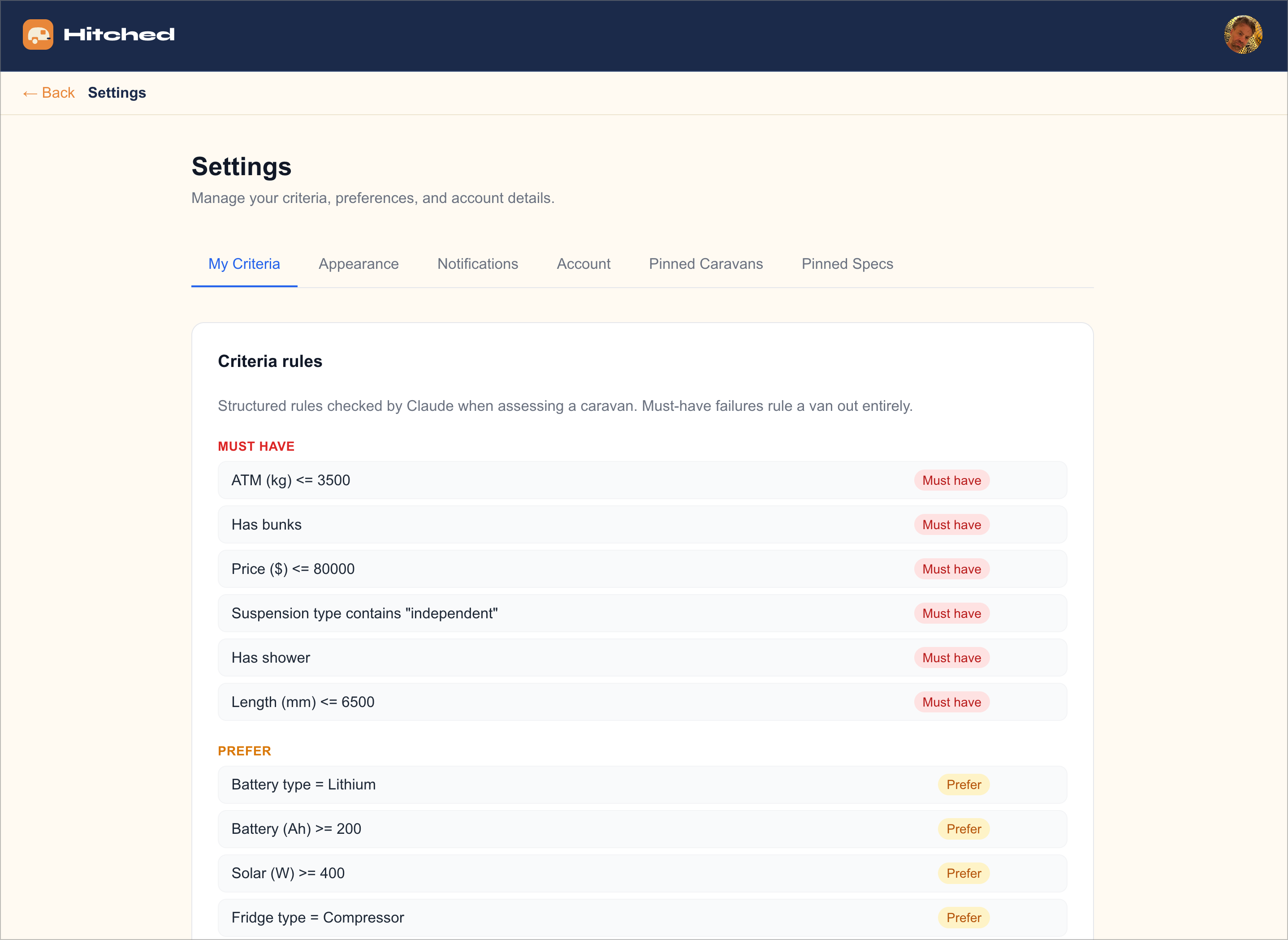
Task: Click the Settings breadcrumb label
Action: (117, 93)
